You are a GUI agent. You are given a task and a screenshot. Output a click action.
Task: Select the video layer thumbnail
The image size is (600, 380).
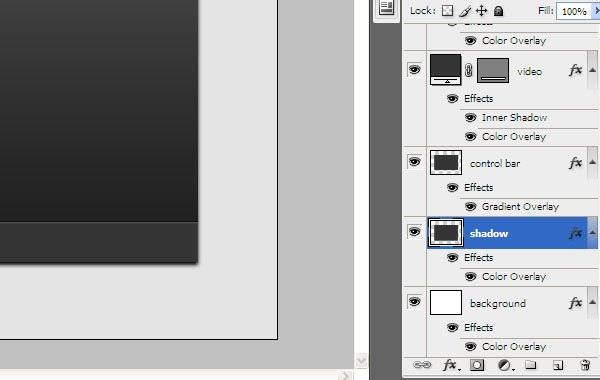[445, 70]
